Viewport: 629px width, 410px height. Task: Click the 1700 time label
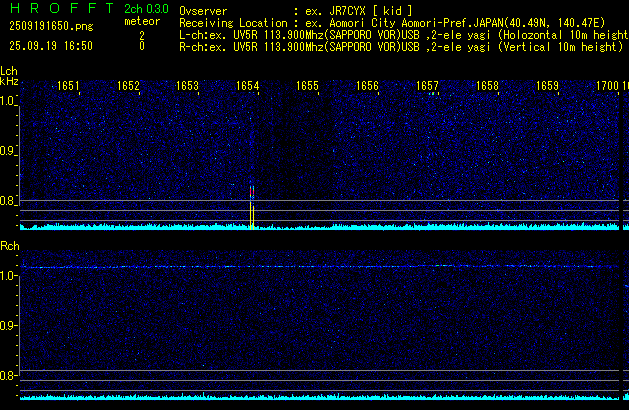tap(607, 86)
